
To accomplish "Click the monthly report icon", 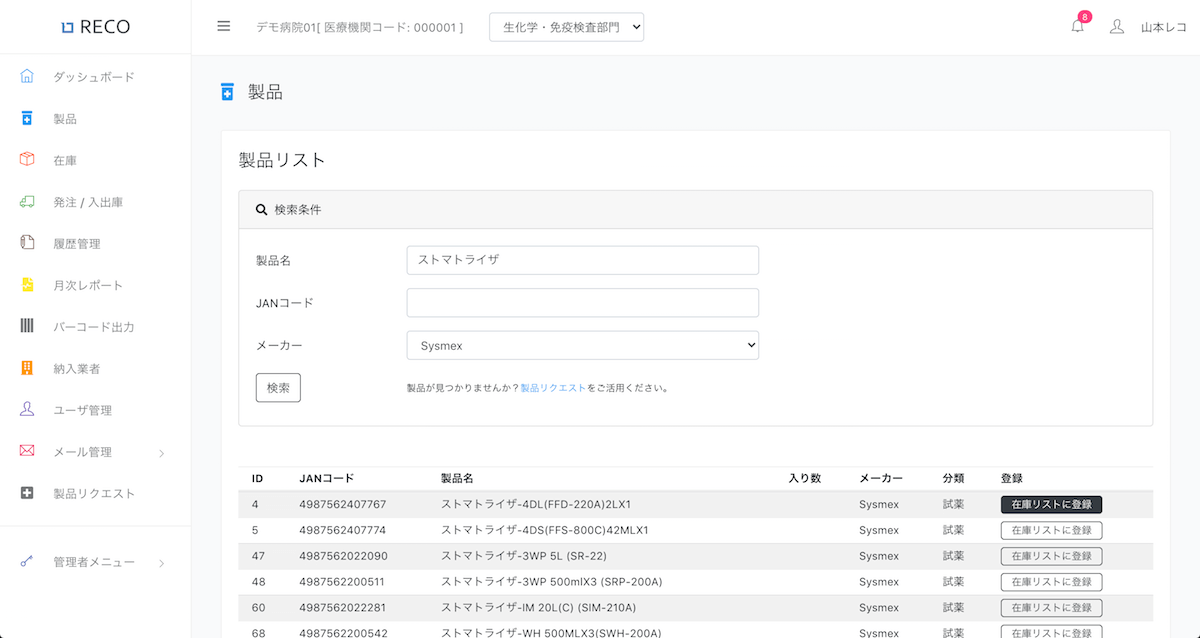I will pyautogui.click(x=27, y=285).
